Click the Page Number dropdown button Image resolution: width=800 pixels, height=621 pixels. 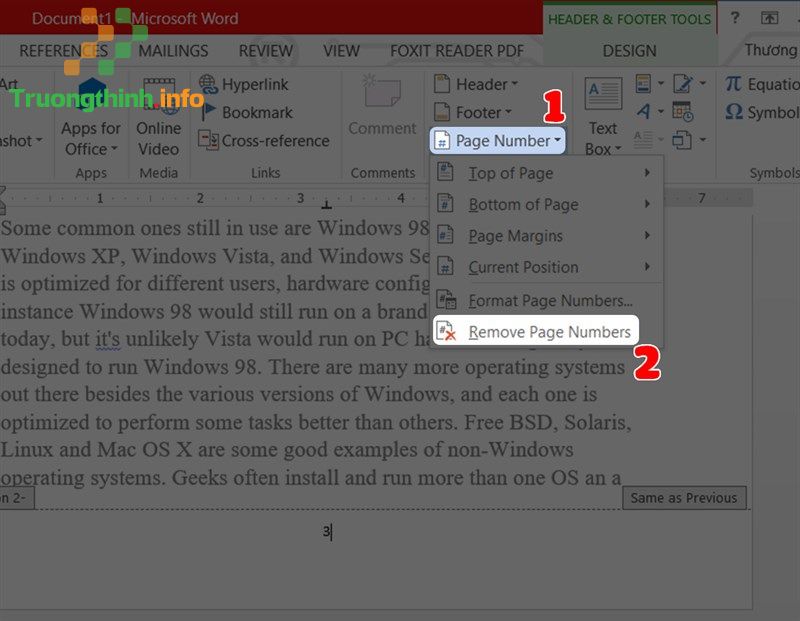(x=497, y=140)
